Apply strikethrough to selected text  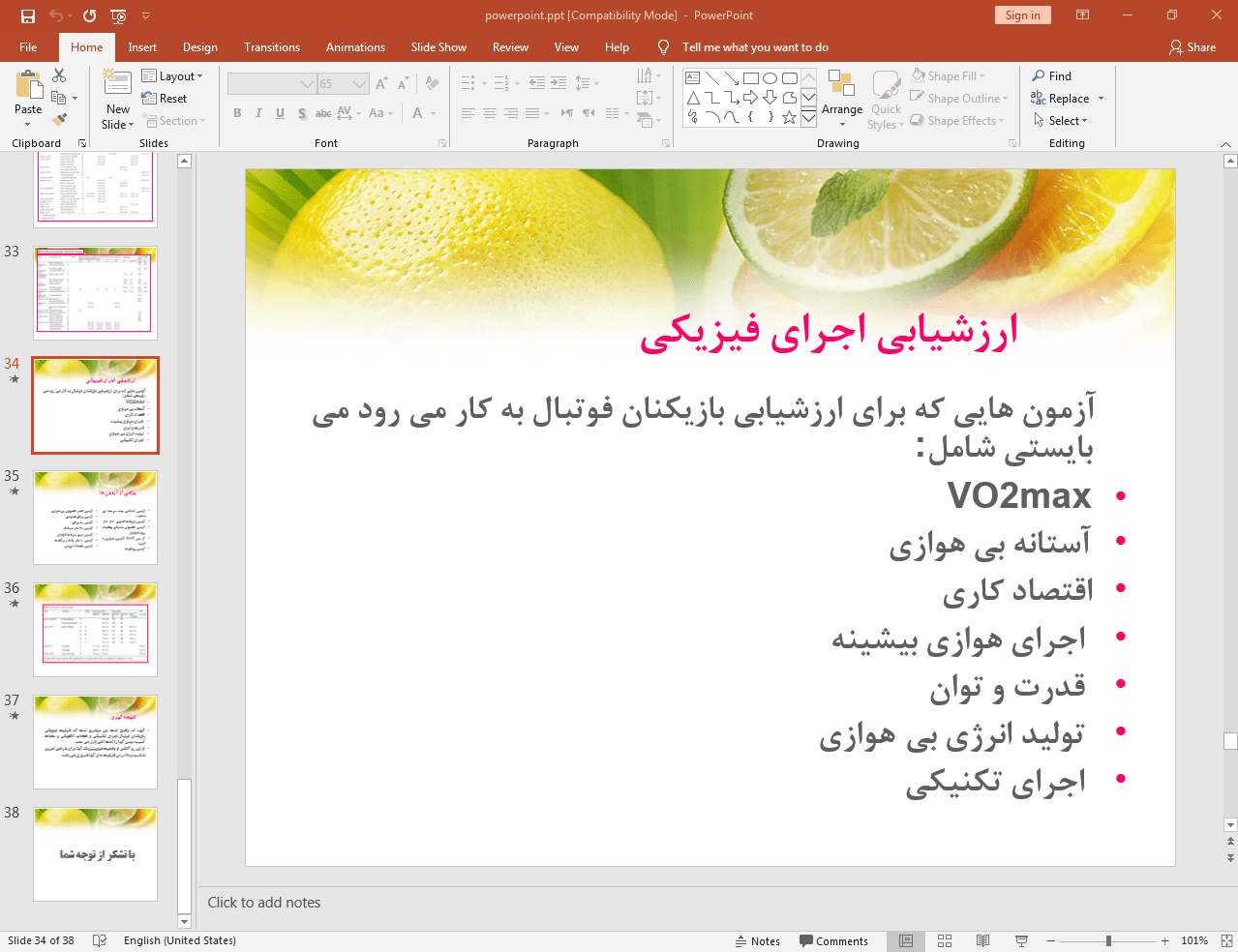pos(323,113)
